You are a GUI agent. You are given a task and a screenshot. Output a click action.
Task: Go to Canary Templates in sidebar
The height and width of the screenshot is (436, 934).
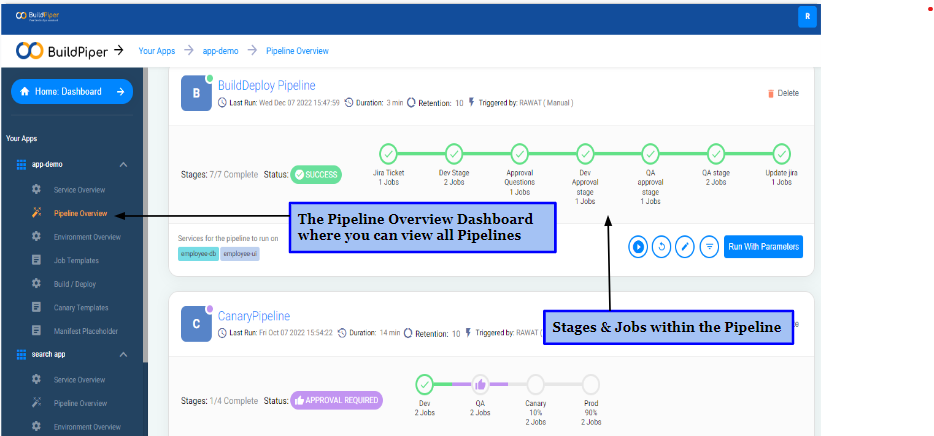coord(81,307)
